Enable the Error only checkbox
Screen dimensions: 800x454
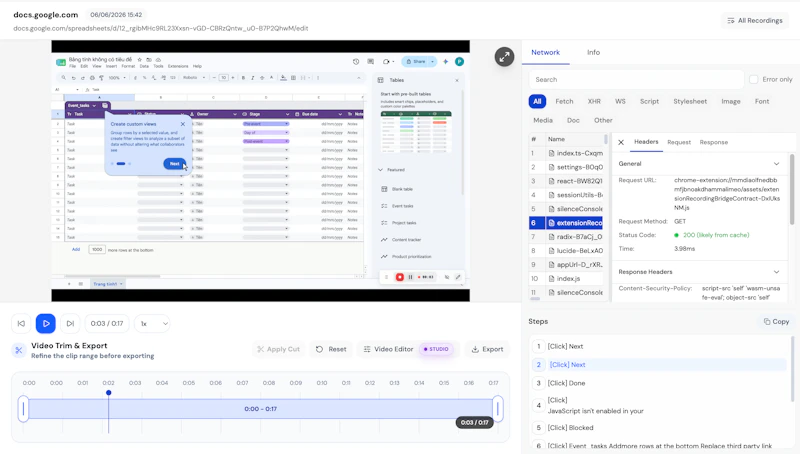click(x=754, y=80)
